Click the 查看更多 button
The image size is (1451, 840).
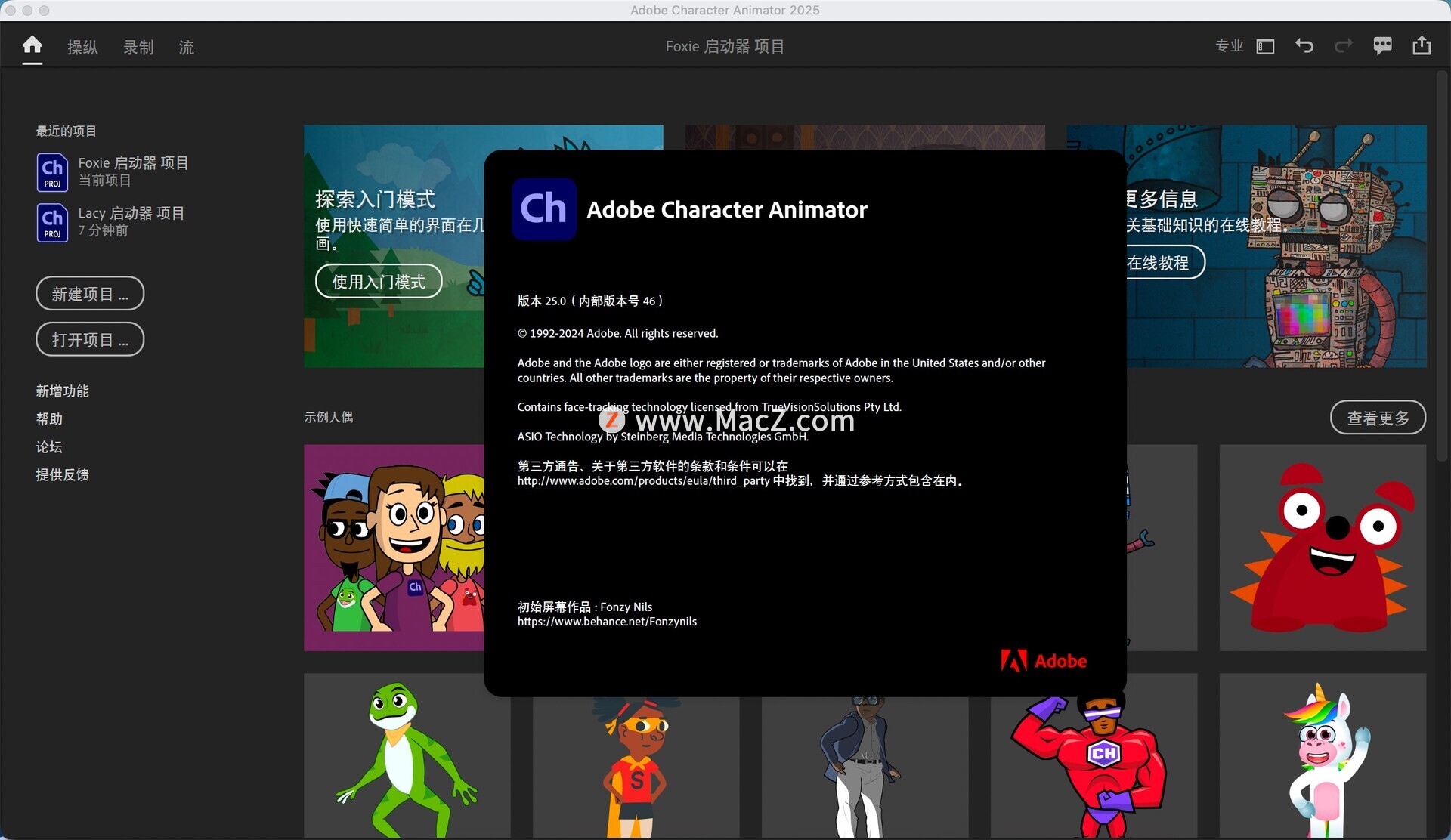pyautogui.click(x=1378, y=418)
